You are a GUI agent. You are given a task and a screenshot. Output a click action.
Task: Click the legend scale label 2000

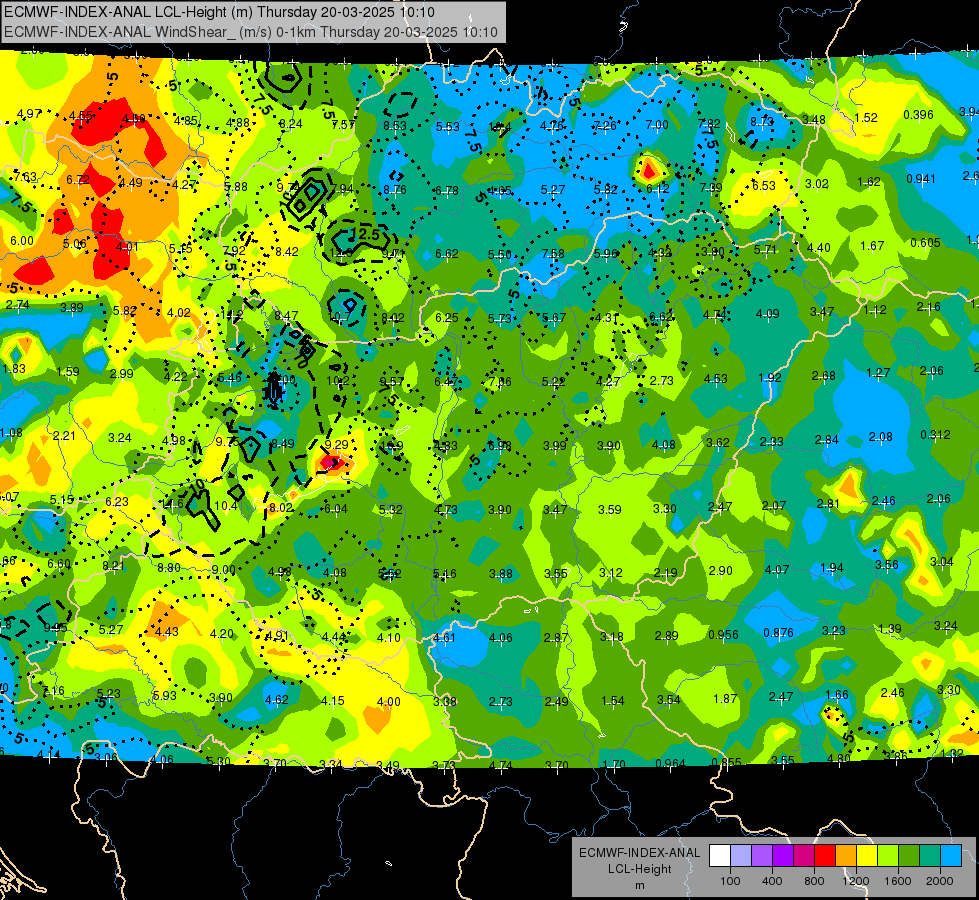pos(940,881)
